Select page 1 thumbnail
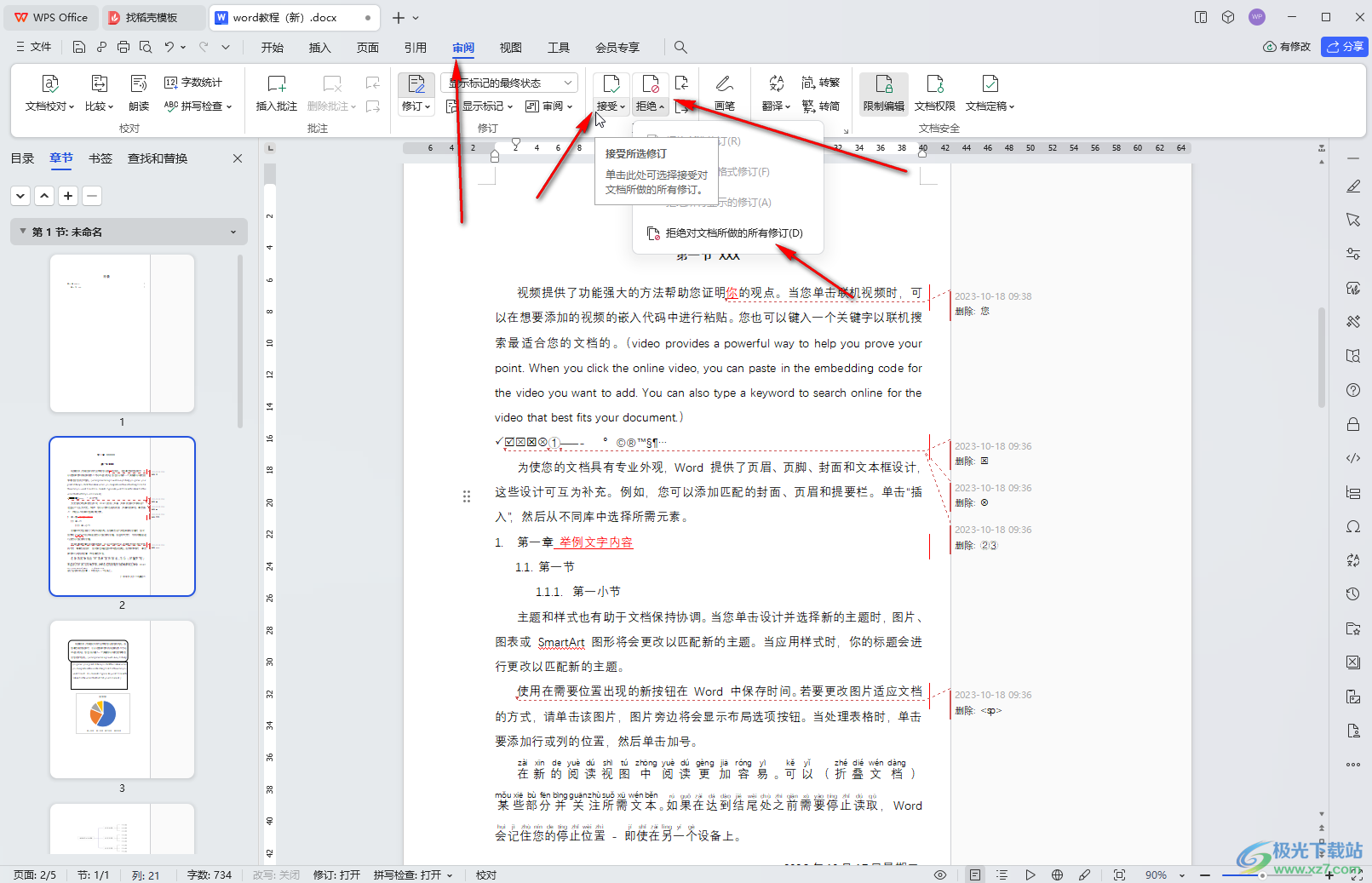Viewport: 1372px width, 883px height. pos(122,333)
